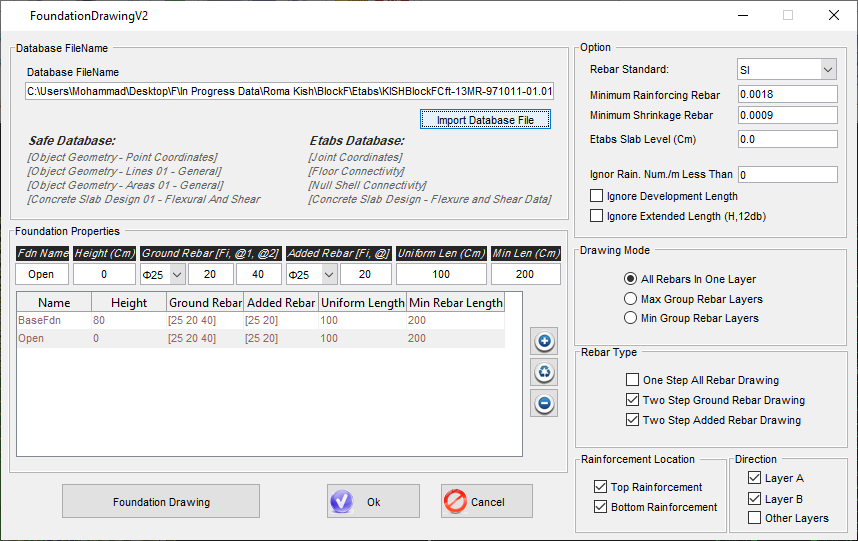Uncheck Top Rainforcement option
The height and width of the screenshot is (541, 858).
pos(600,487)
